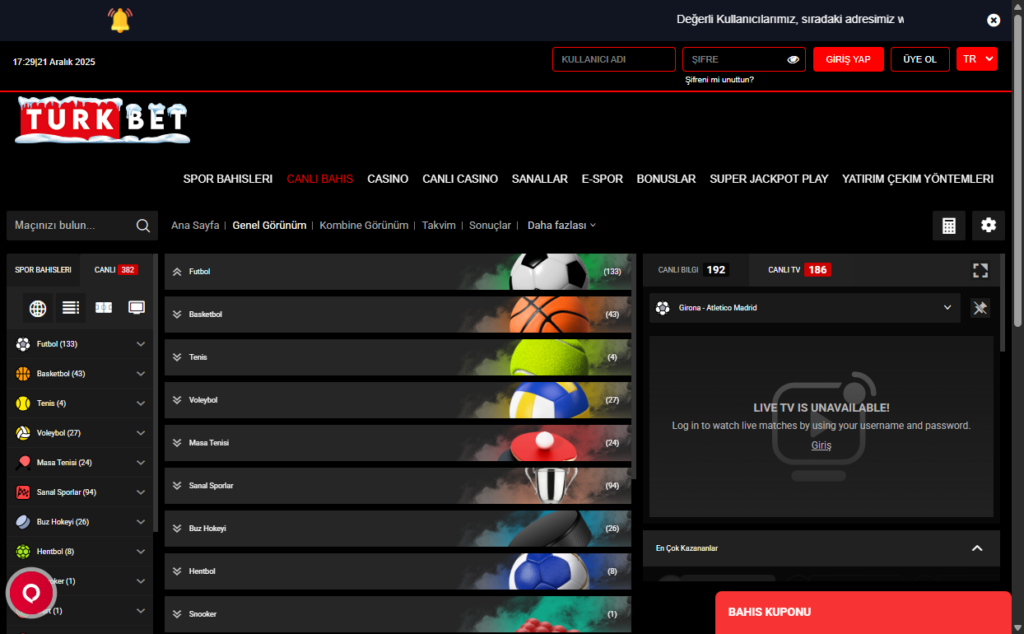Image resolution: width=1024 pixels, height=634 pixels.
Task: Click the Şifreni mi unuttun? link
Action: tap(719, 80)
